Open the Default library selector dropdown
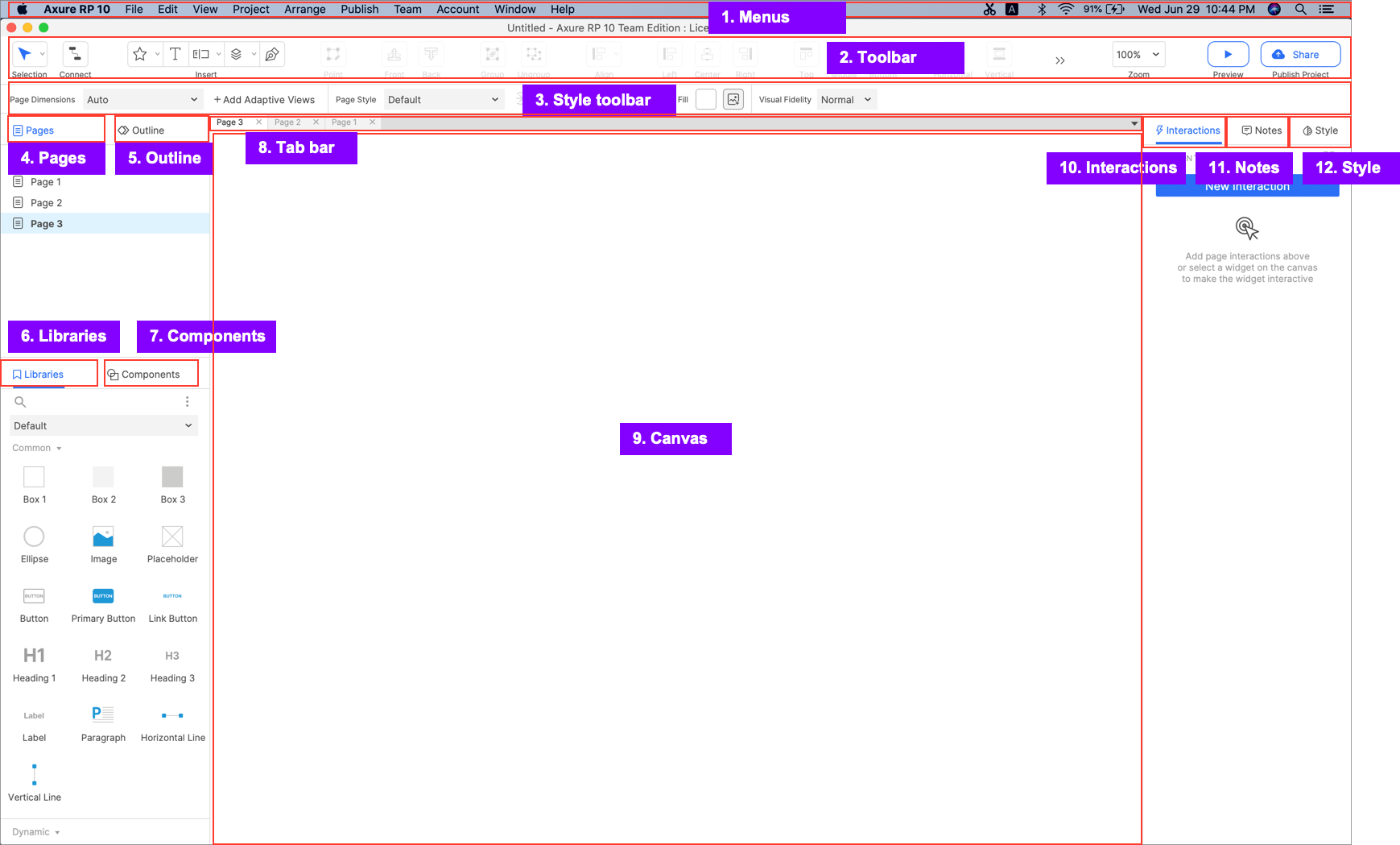The height and width of the screenshot is (845, 1400). [x=103, y=426]
